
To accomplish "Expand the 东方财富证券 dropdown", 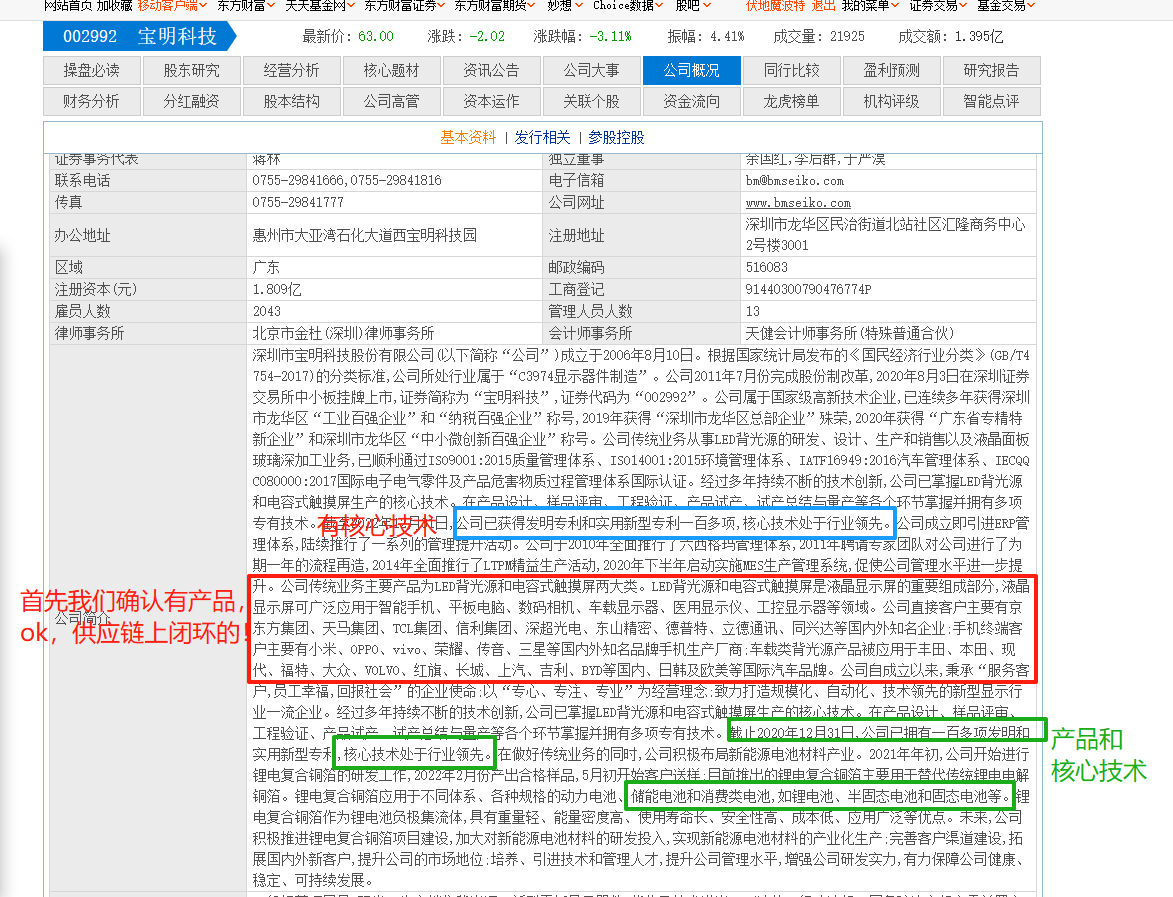I will coord(405,6).
